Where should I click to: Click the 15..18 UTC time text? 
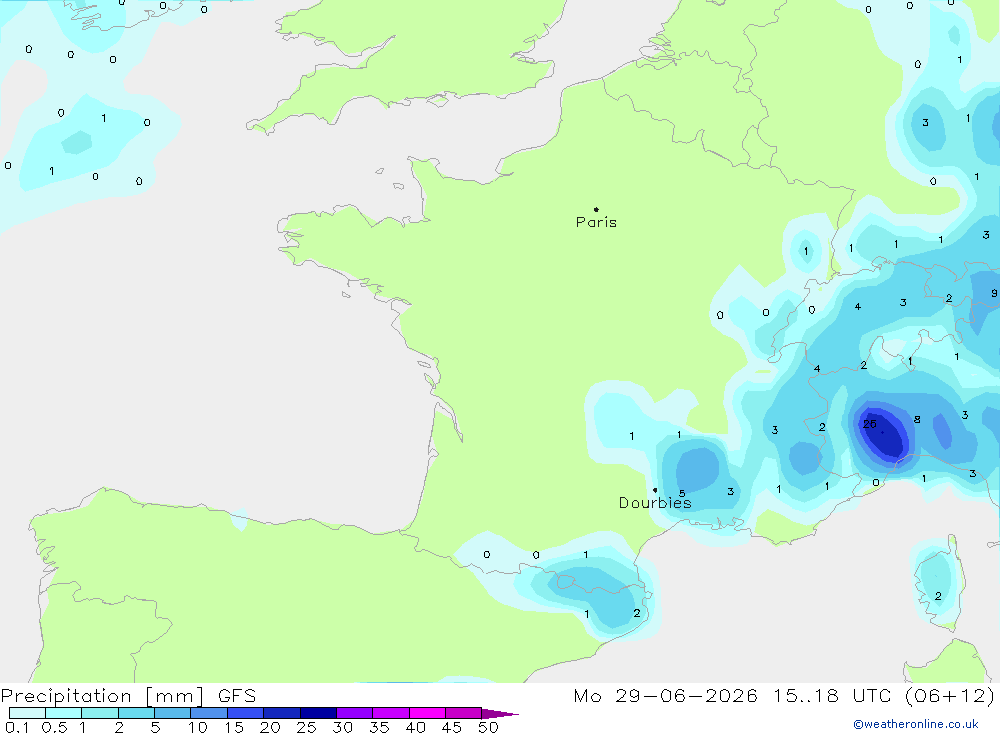coord(832,695)
